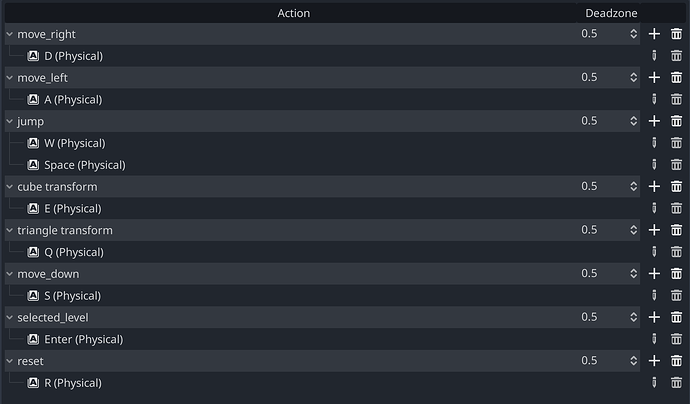Add an event to the jump action
Screen dimensions: 690x404
pyautogui.click(x=654, y=121)
